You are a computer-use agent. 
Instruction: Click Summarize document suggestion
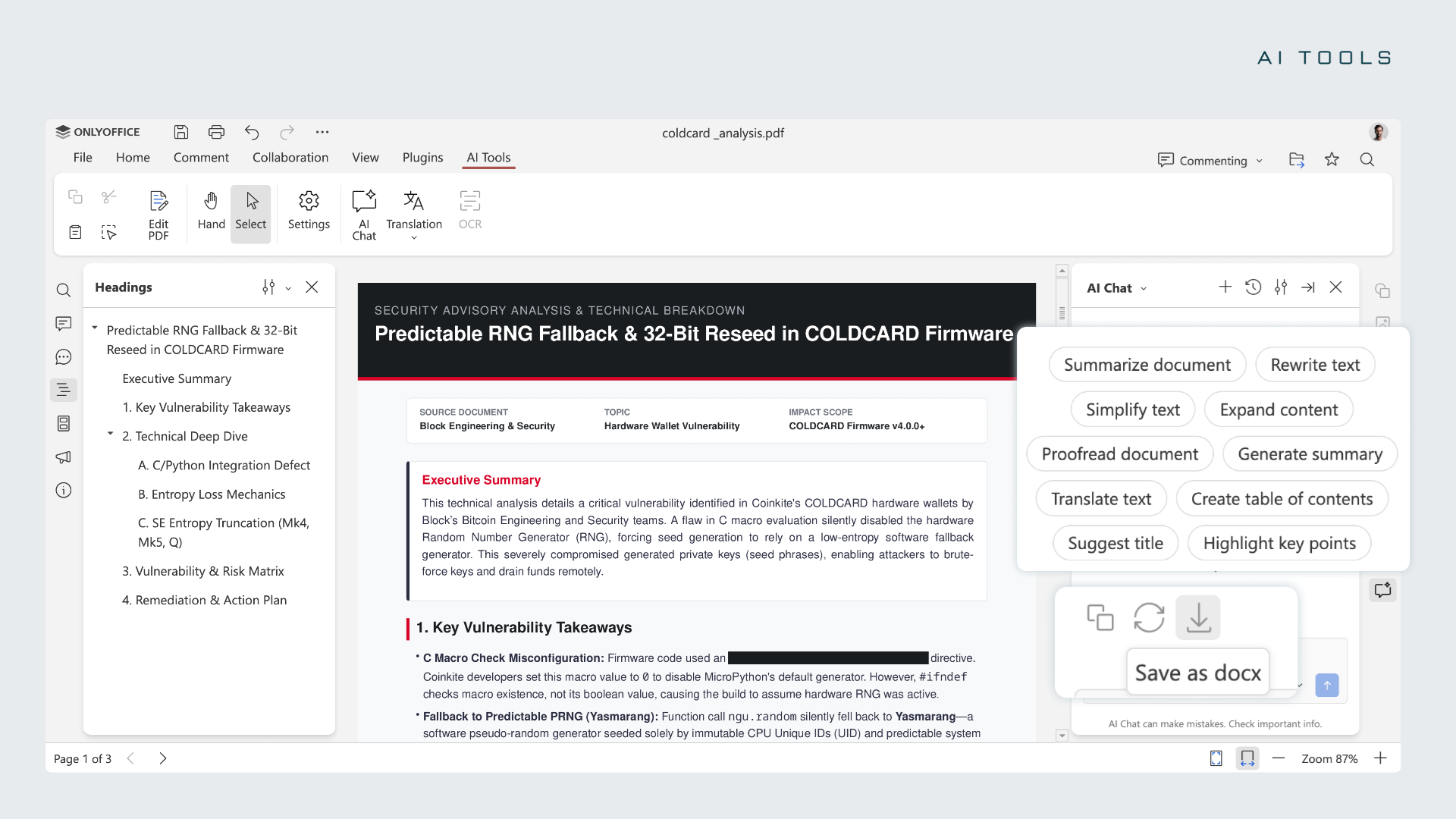(x=1147, y=365)
